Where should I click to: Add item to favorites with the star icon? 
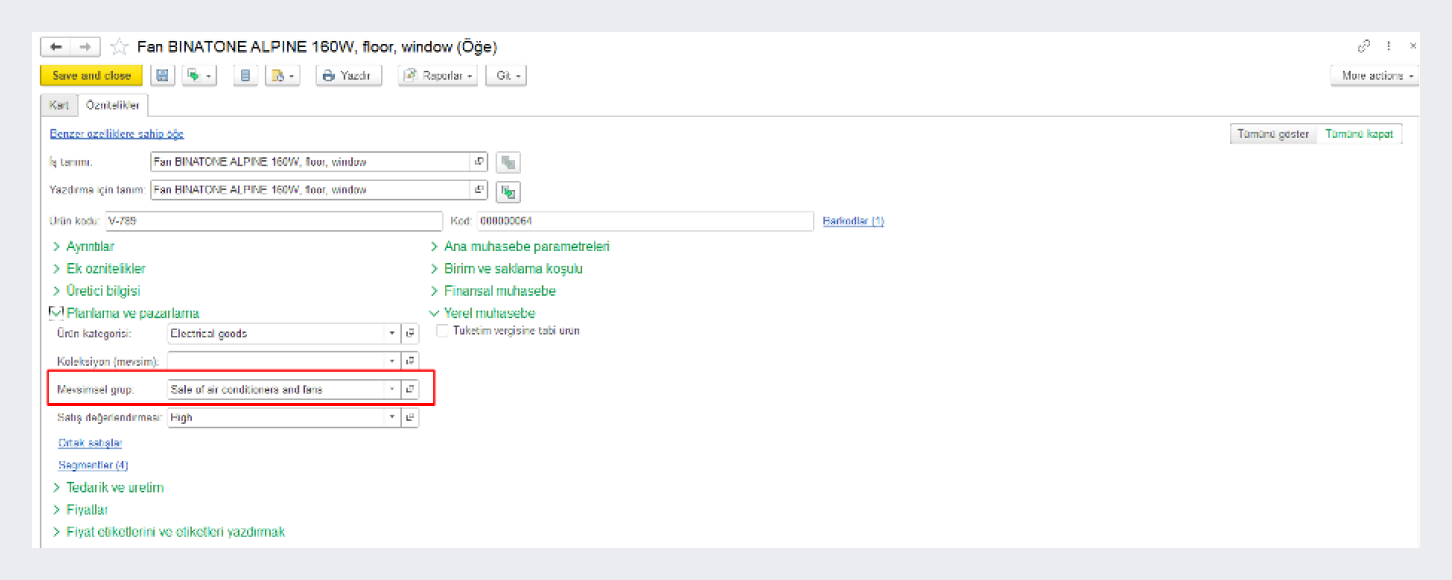coord(119,47)
